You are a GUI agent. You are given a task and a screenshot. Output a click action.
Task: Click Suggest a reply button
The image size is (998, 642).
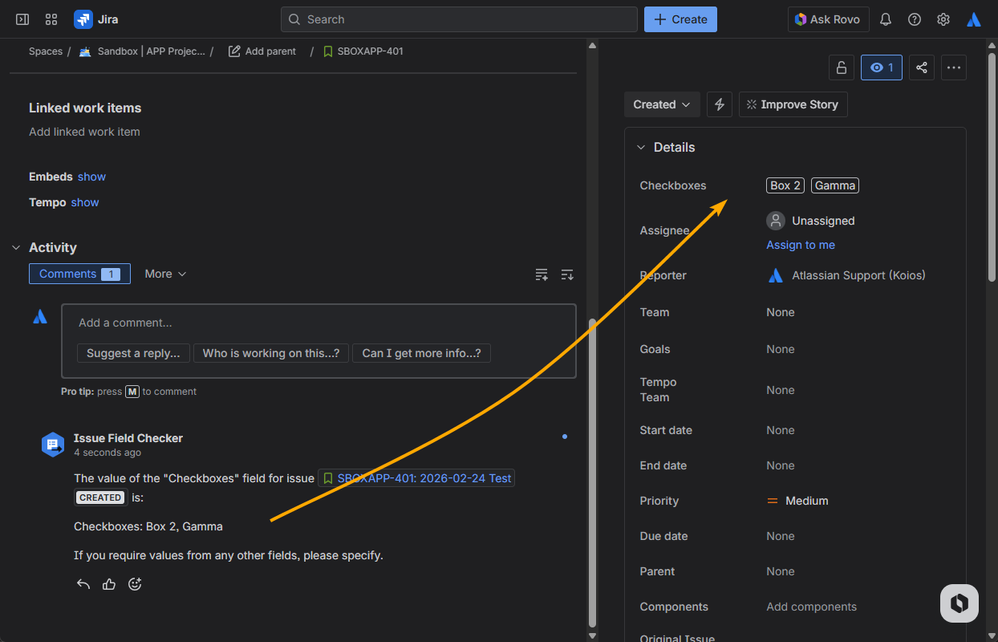point(133,353)
